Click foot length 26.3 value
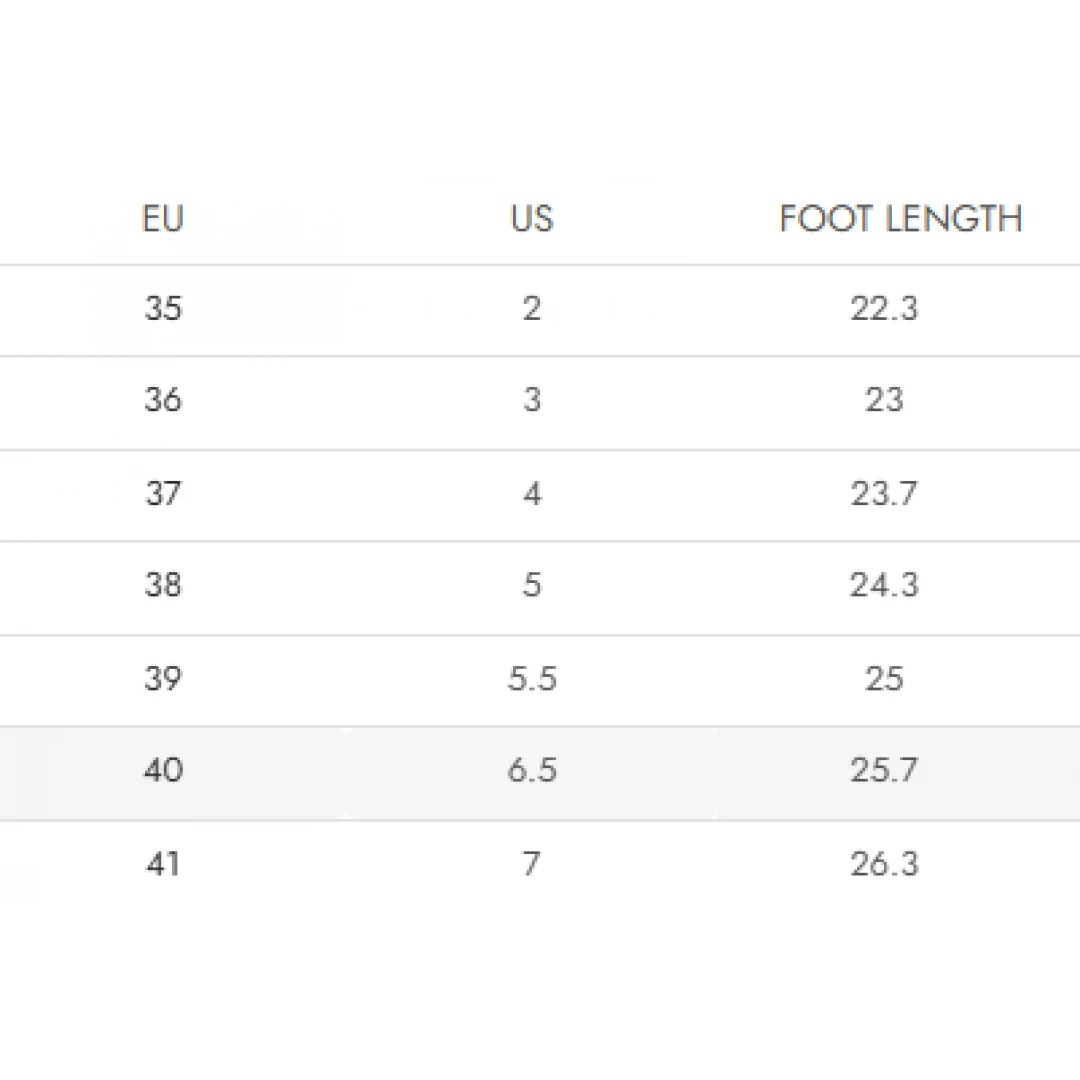The height and width of the screenshot is (1080, 1080). [884, 863]
